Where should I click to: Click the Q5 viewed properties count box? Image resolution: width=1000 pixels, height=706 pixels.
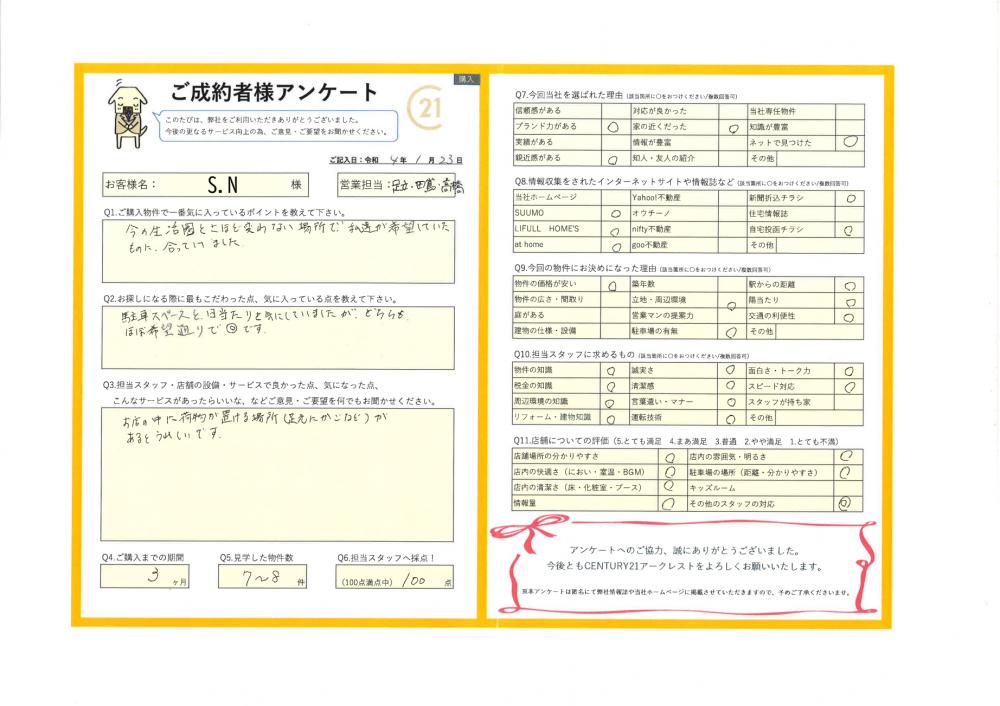pyautogui.click(x=264, y=577)
